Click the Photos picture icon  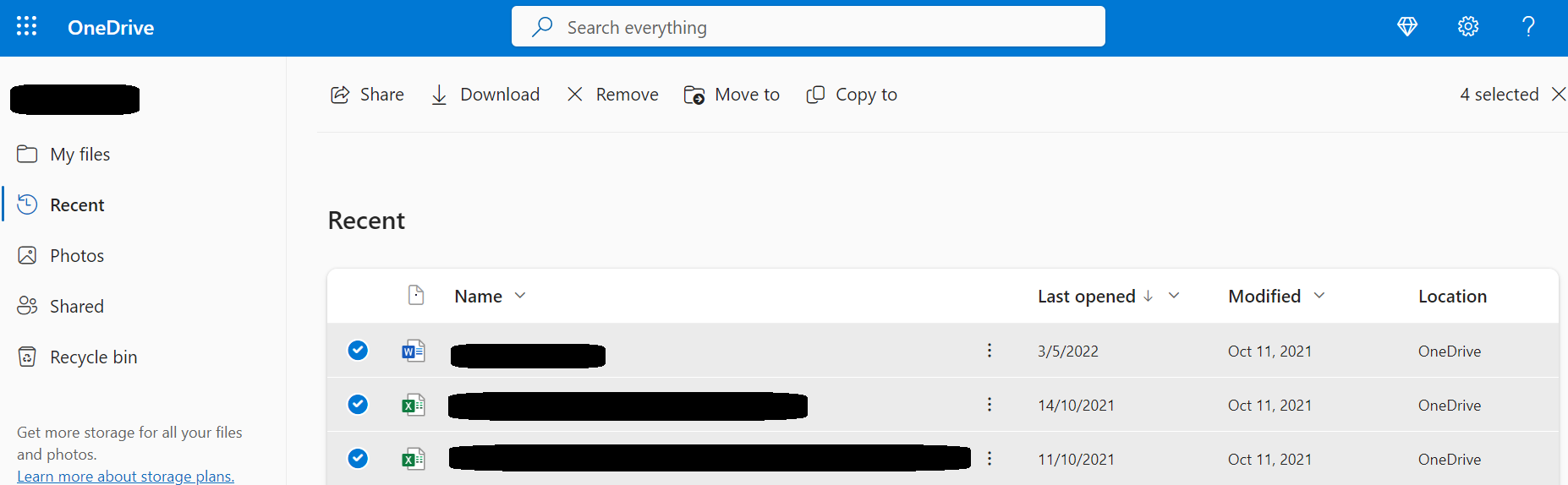click(27, 255)
